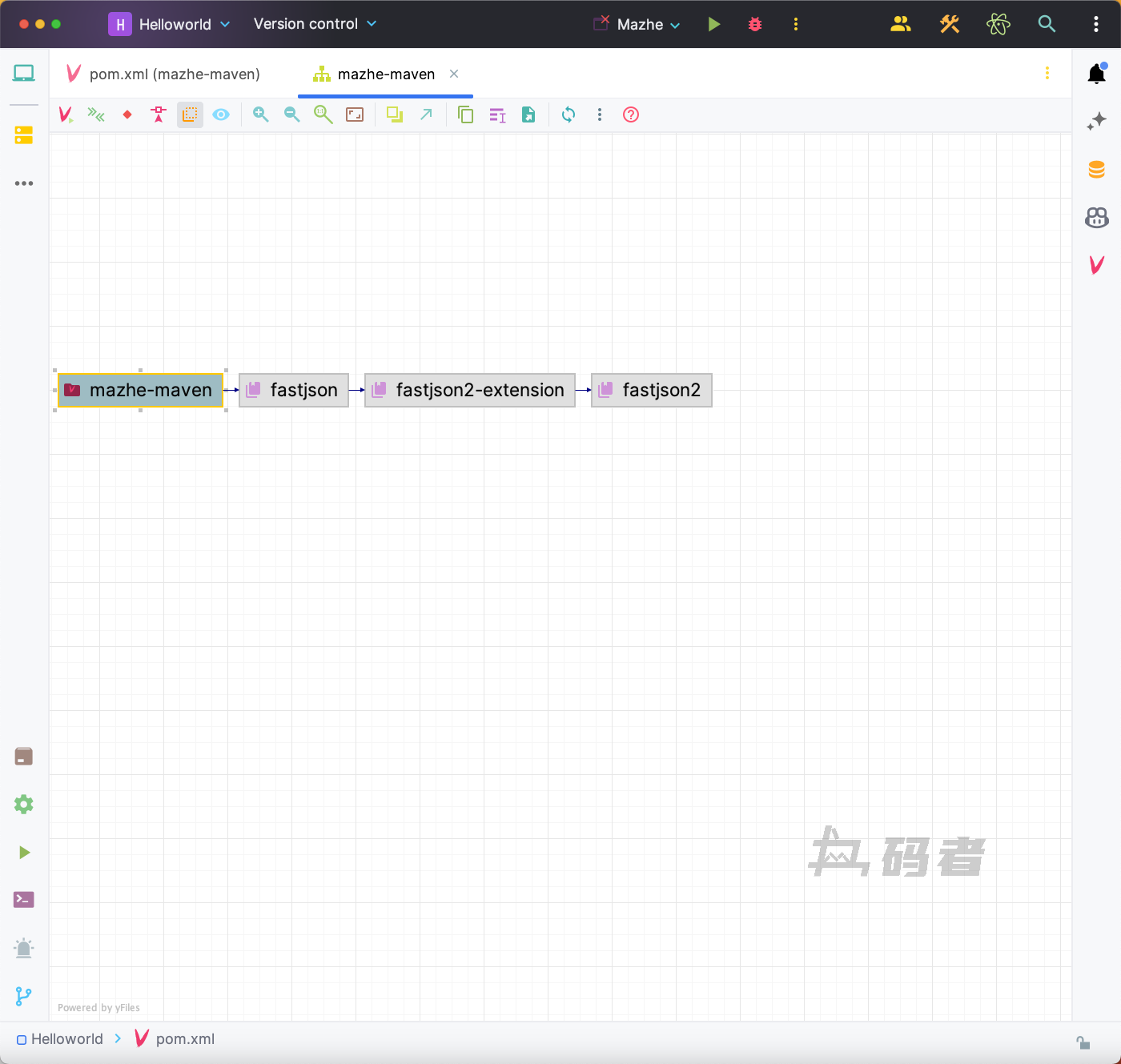Click the zoom out magnifier icon
The height and width of the screenshot is (1064, 1121).
click(x=291, y=114)
